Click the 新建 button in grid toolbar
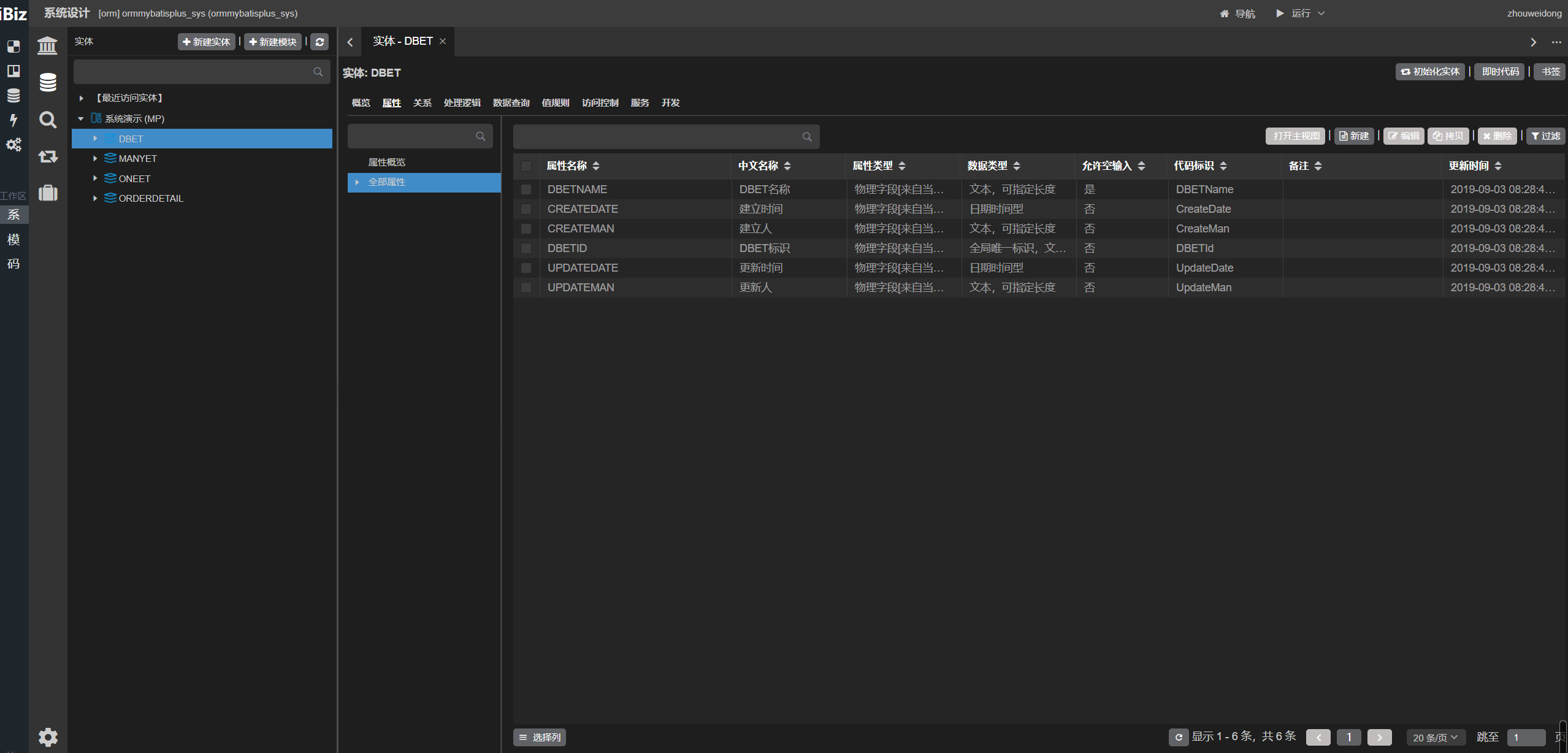Screen dimensions: 1568x753 click(x=1354, y=136)
